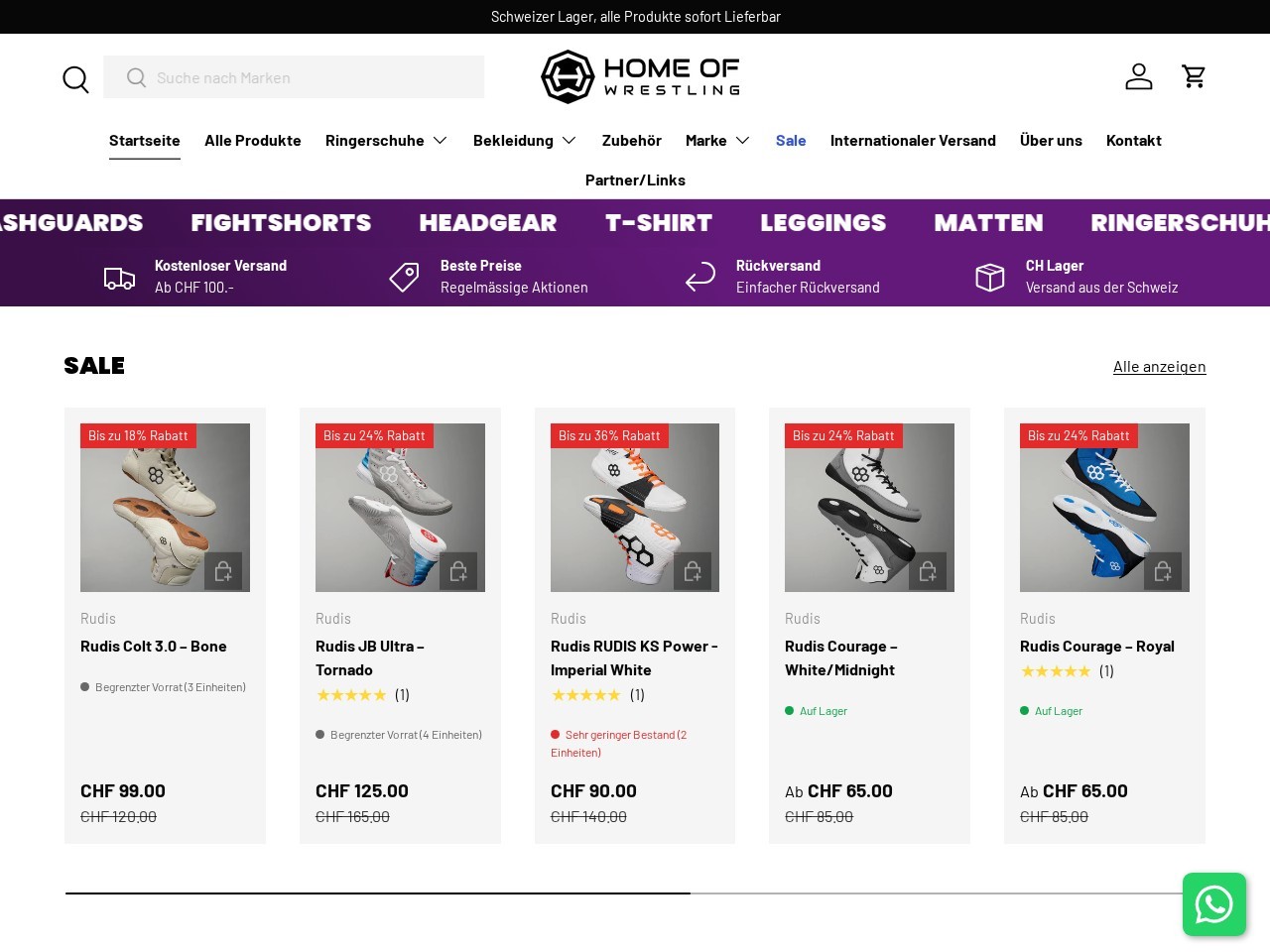Open Rudis JB Ultra Tornado product link
Viewport: 1270px width, 952px height.
click(369, 657)
